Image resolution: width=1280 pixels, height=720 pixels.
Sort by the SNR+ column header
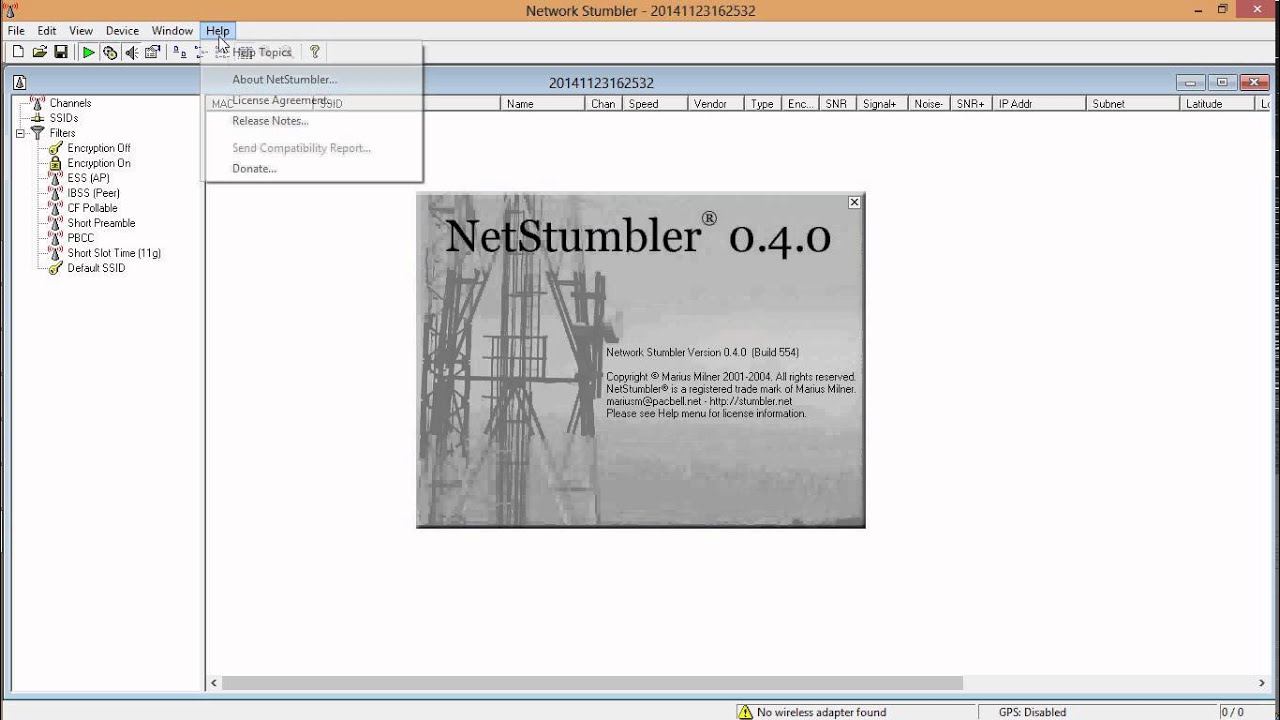[970, 104]
